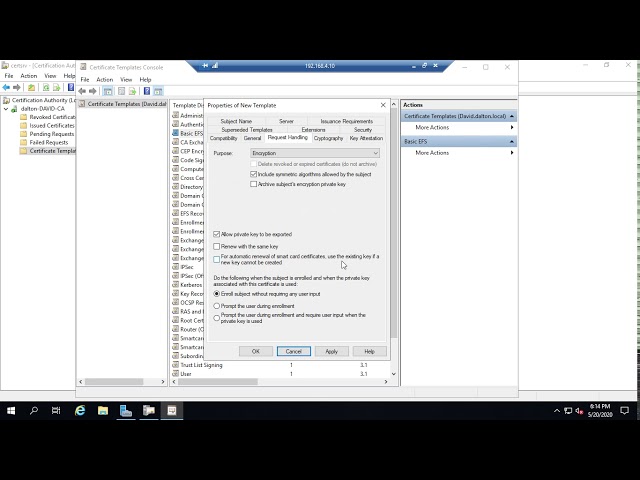Open taskbar Search
Viewport: 640px width, 480px height.
click(x=34, y=411)
